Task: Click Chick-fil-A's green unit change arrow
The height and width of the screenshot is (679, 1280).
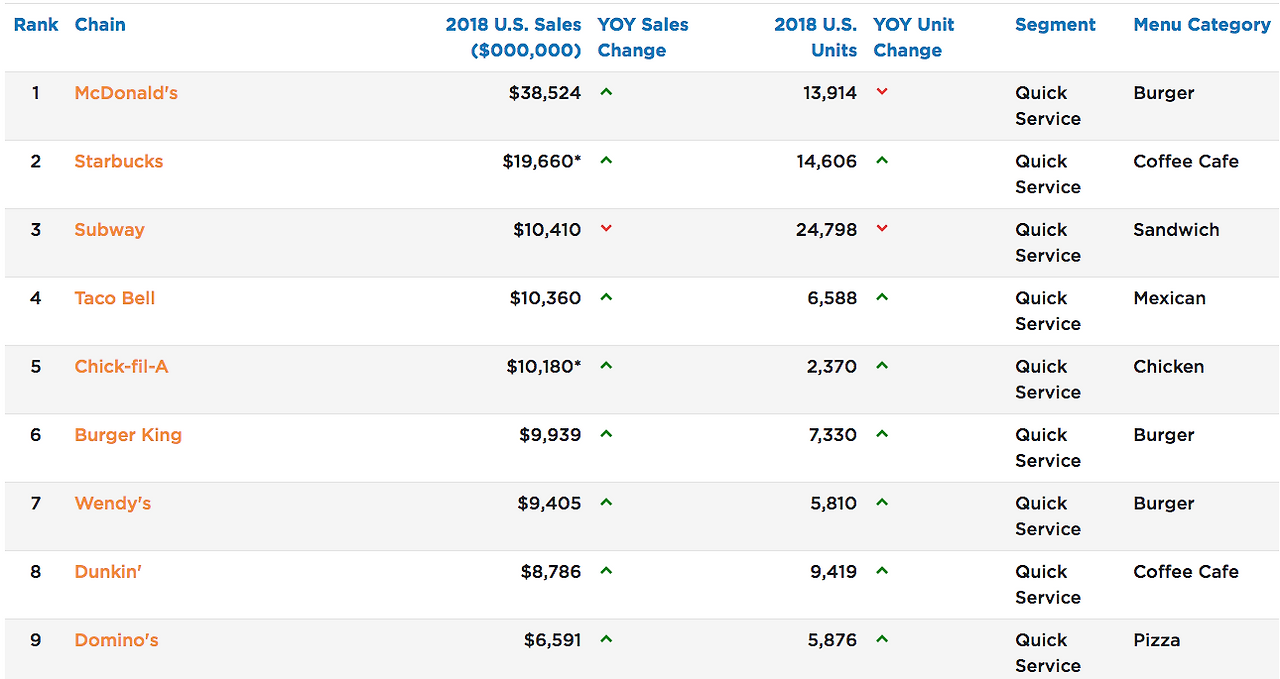Action: tap(882, 366)
